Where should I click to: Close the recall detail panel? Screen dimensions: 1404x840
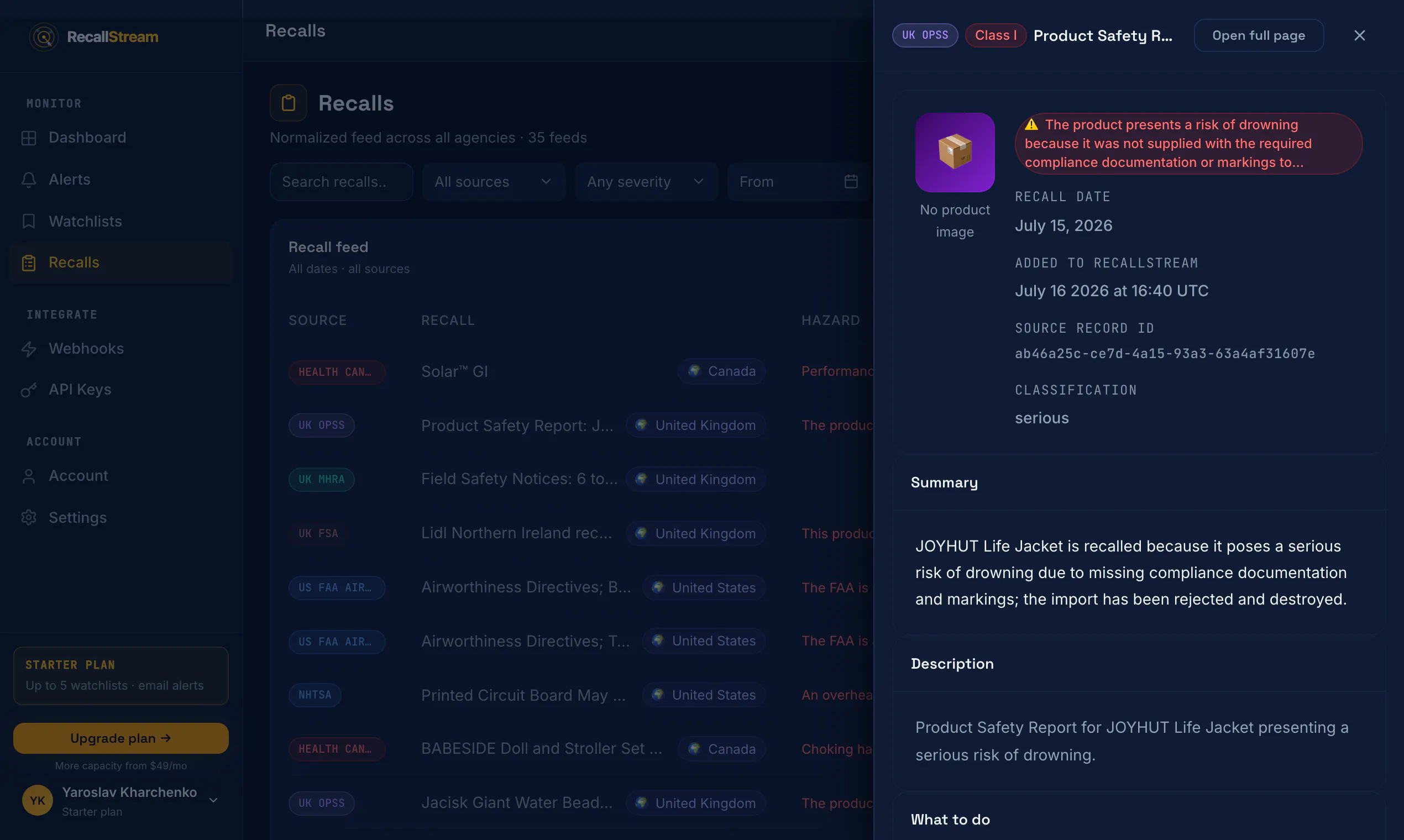point(1359,36)
